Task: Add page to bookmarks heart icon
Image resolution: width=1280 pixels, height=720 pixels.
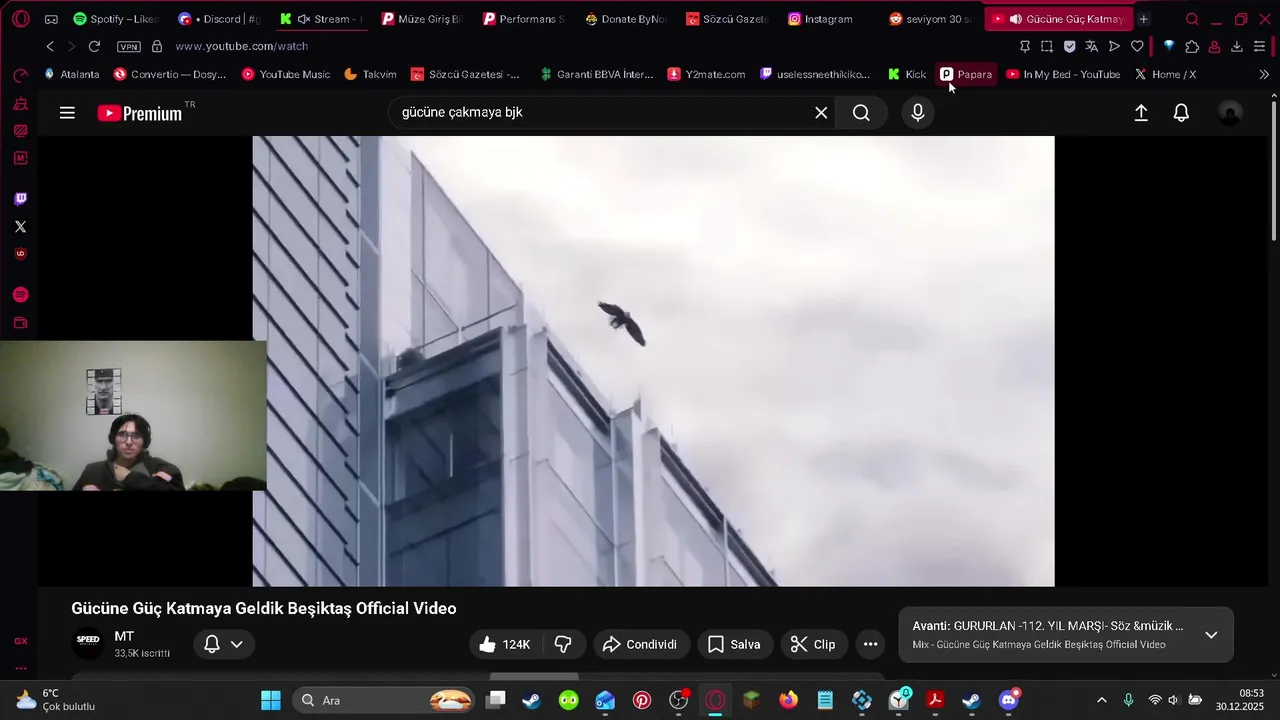Action: click(1137, 46)
